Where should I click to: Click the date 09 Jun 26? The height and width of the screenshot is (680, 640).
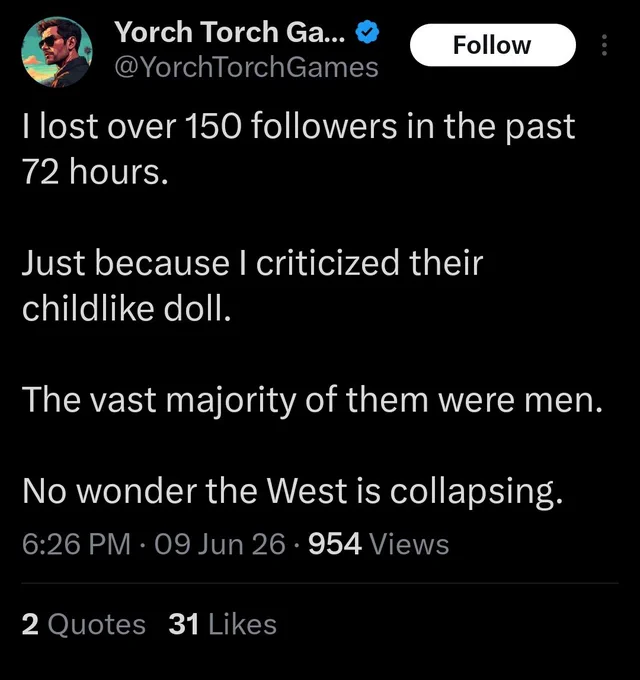click(x=219, y=544)
